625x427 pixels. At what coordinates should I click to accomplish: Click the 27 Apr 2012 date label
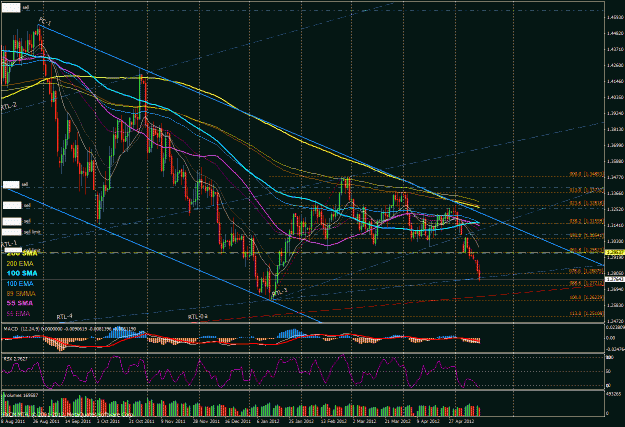462,421
